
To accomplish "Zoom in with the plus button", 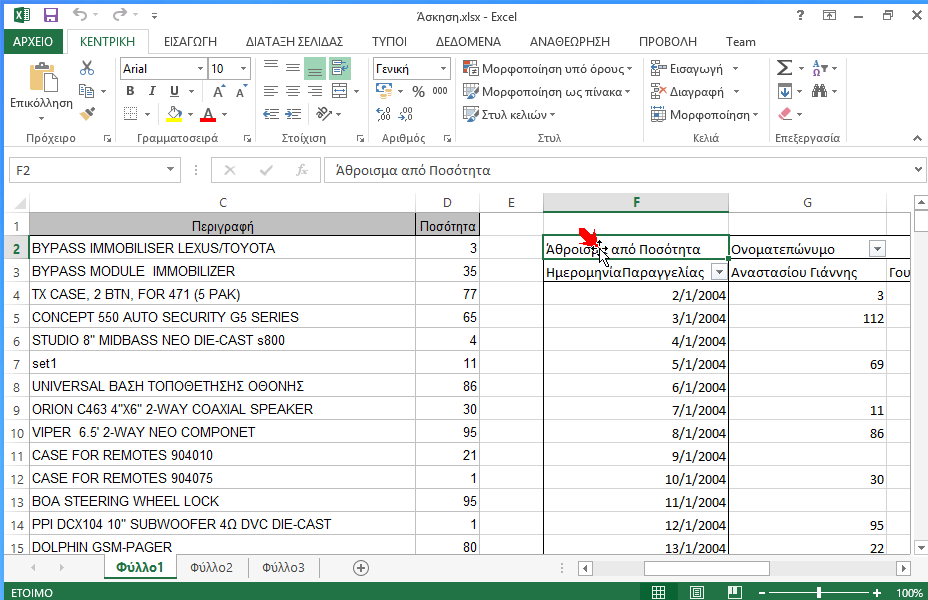I will click(877, 592).
